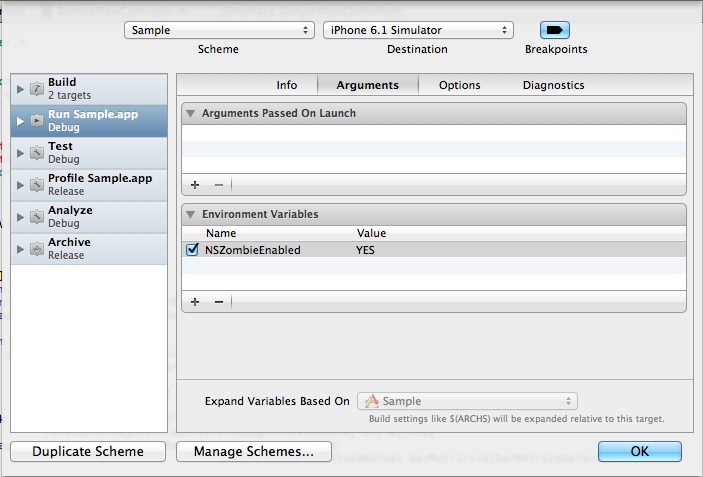
Task: Click the Archive action icon
Action: tap(37, 248)
